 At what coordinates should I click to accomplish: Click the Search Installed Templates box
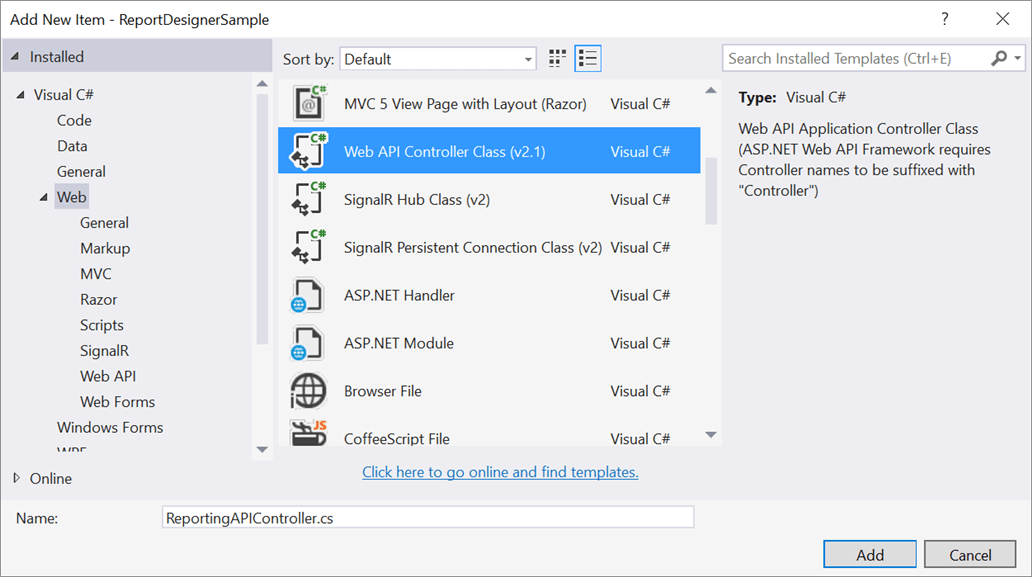[856, 59]
